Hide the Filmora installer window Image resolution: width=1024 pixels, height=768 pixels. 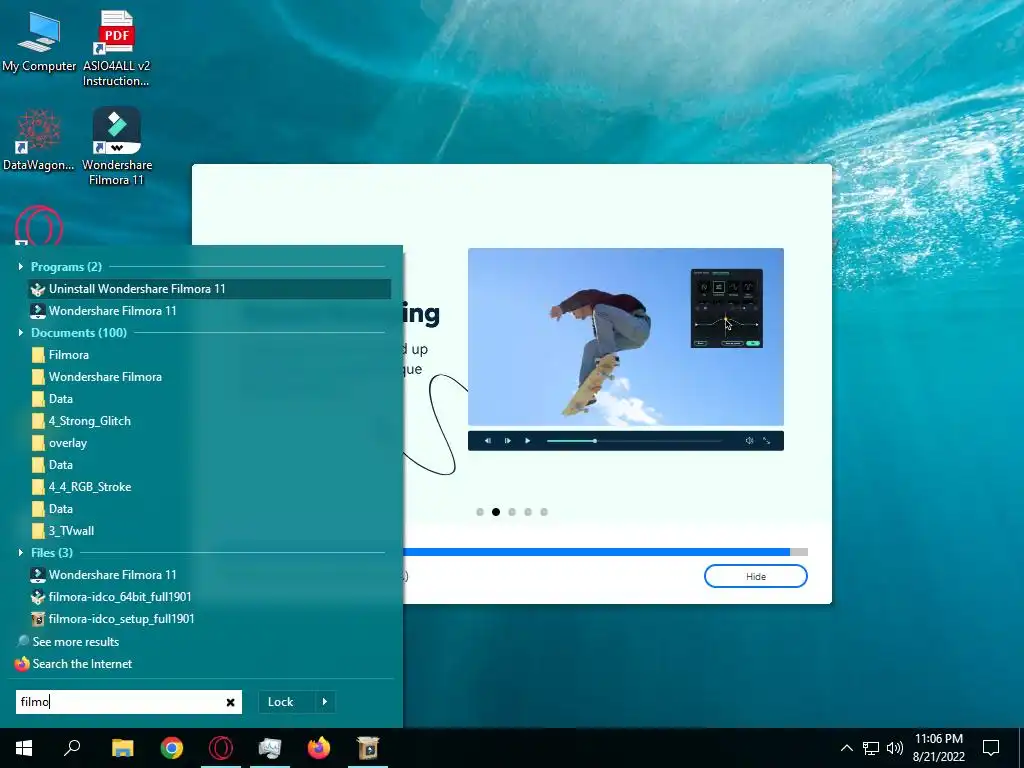(756, 576)
